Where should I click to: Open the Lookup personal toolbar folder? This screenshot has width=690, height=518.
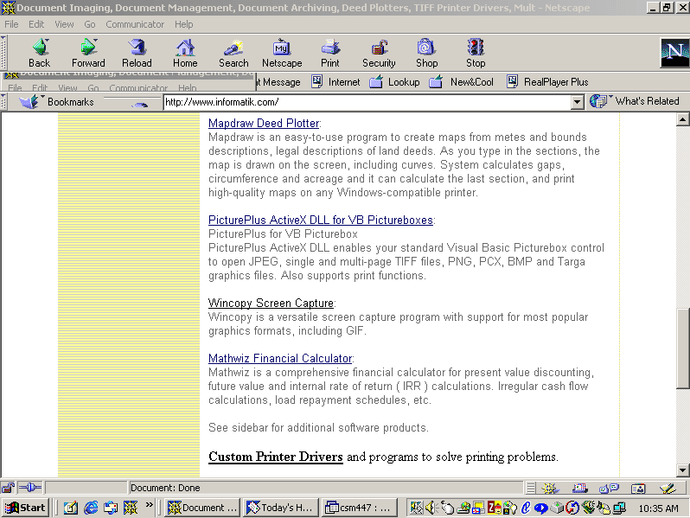[395, 82]
